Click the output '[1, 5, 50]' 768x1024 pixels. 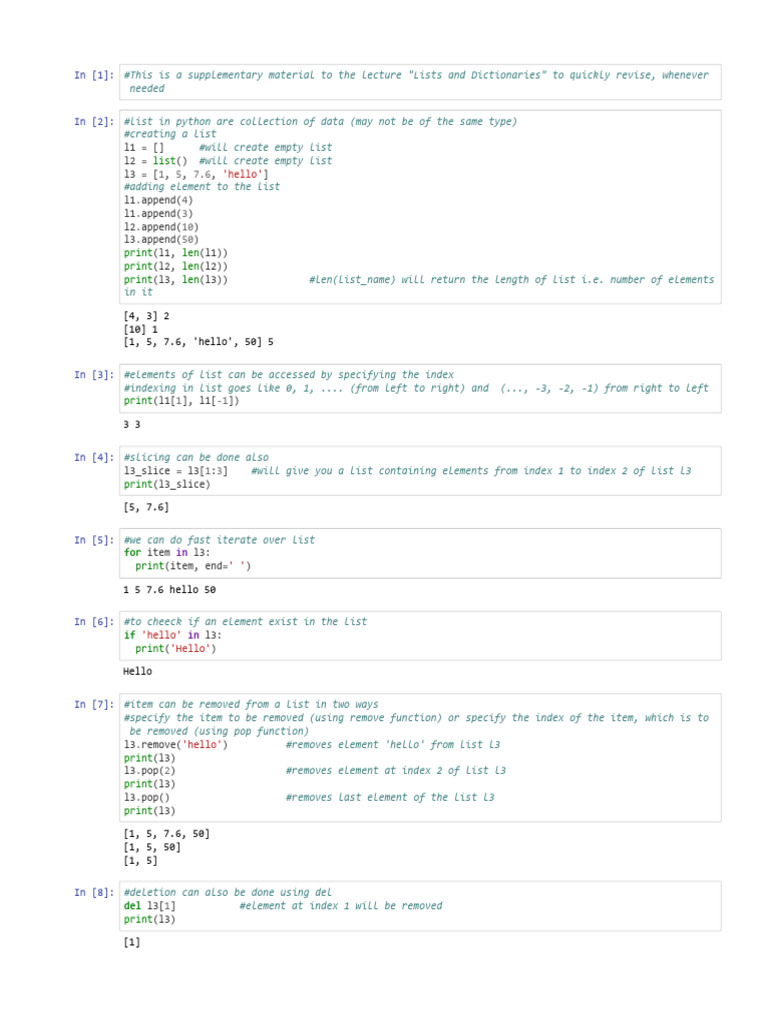[x=152, y=848]
